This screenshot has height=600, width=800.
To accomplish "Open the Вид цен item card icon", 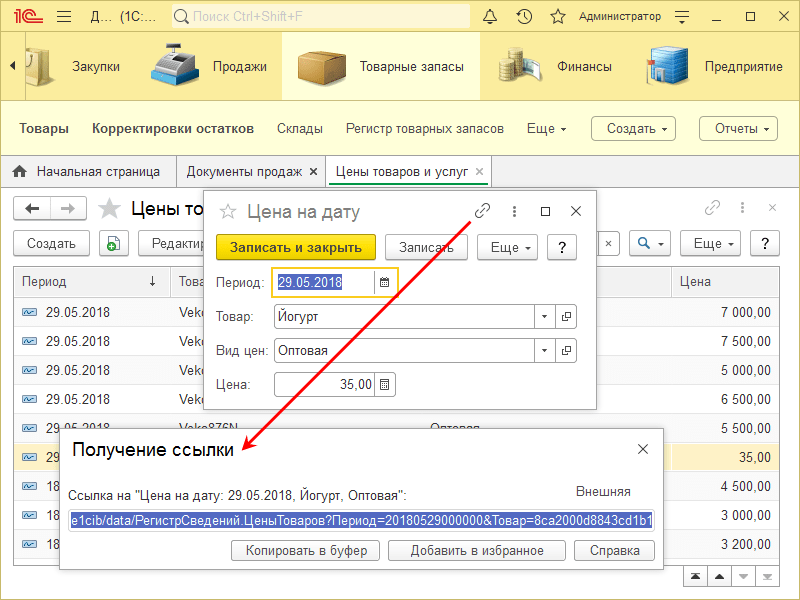I will coord(566,351).
